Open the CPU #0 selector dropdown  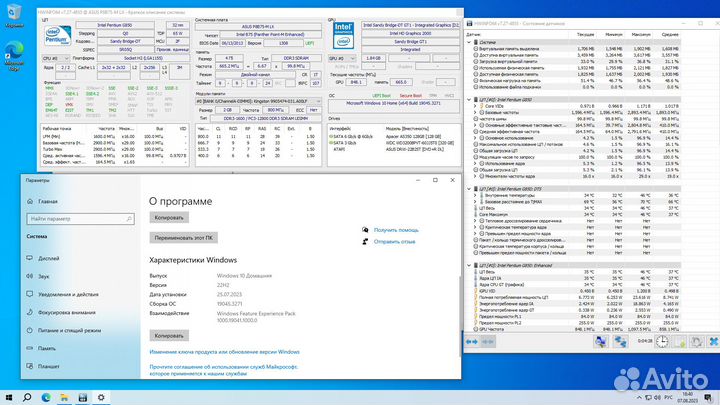click(56, 58)
